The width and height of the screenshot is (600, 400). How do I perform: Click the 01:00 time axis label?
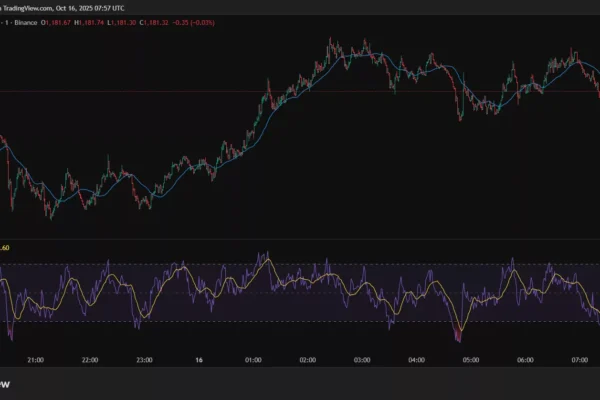pos(253,358)
